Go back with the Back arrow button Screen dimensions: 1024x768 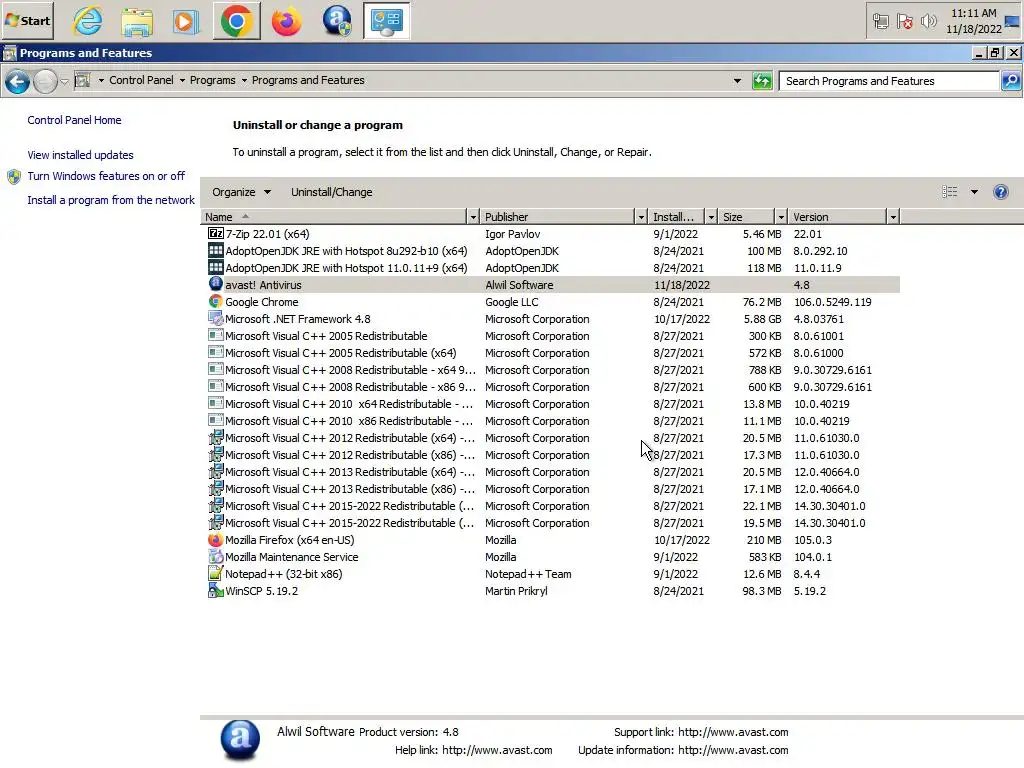point(18,82)
